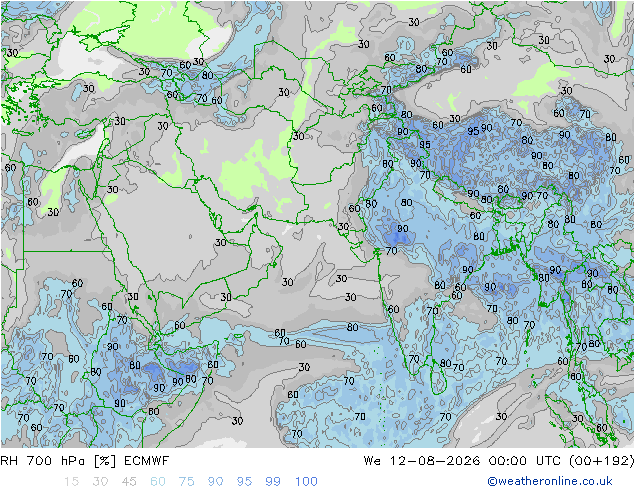Click the Sri Lanka island outline
Image resolution: width=634 pixels, height=490 pixels.
click(x=438, y=377)
